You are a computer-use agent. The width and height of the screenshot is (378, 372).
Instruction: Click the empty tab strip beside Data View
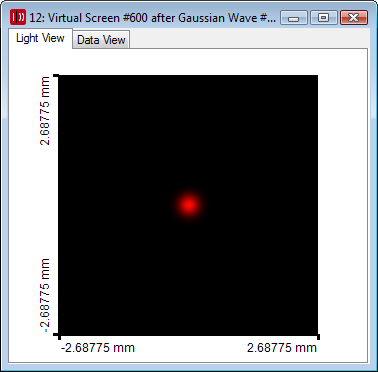click(x=248, y=38)
